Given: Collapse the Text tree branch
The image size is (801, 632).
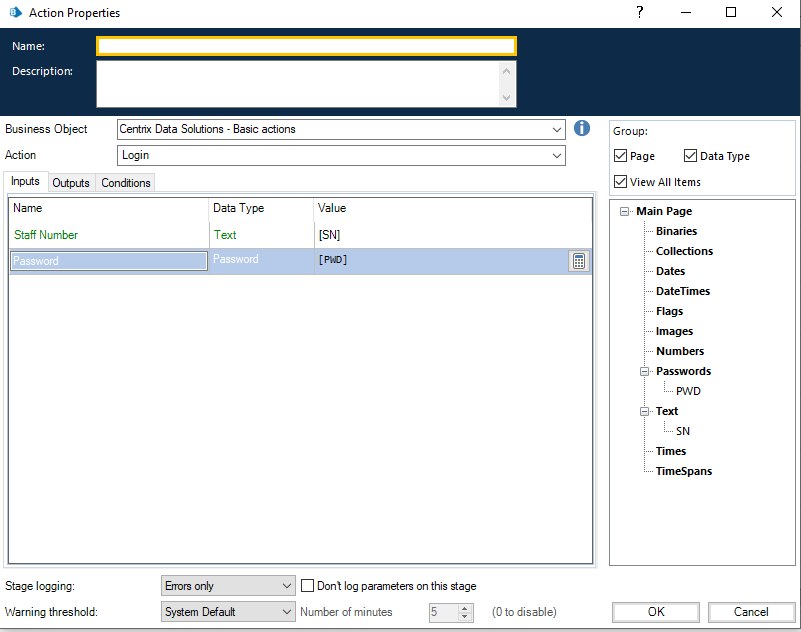Looking at the screenshot, I should 646,411.
